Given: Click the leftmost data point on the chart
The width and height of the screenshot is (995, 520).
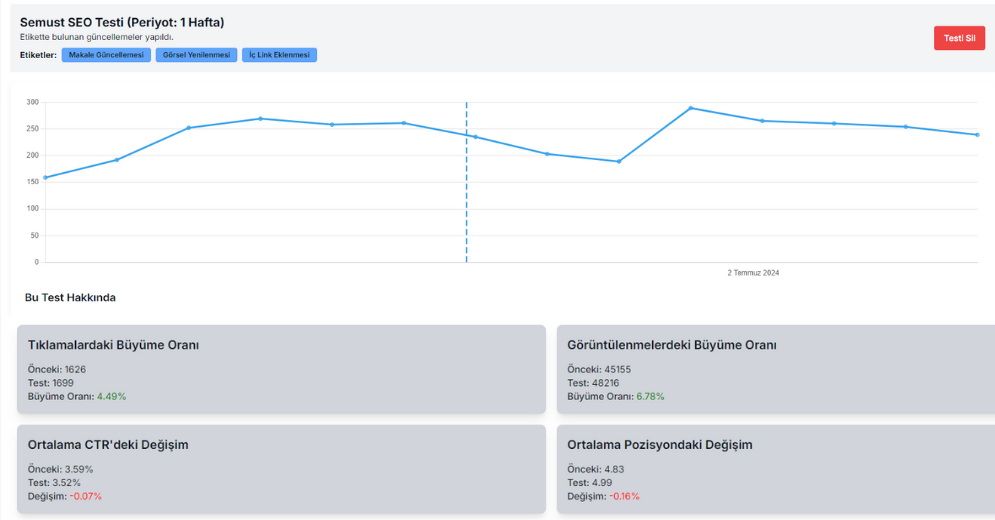Looking at the screenshot, I should point(45,177).
